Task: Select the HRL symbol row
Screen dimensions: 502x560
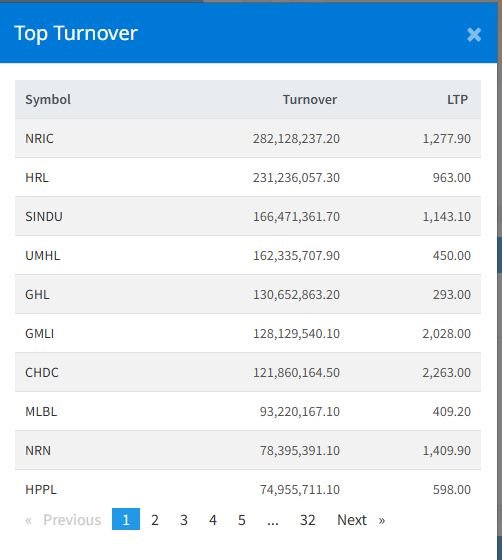Action: (248, 177)
